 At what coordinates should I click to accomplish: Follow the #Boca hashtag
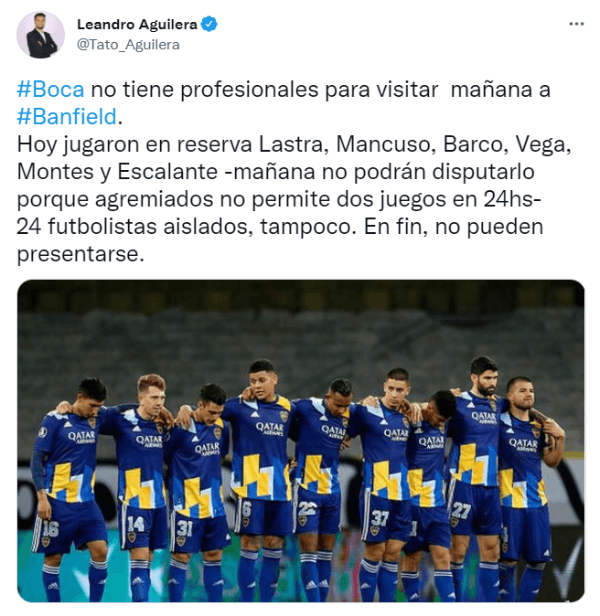click(50, 90)
